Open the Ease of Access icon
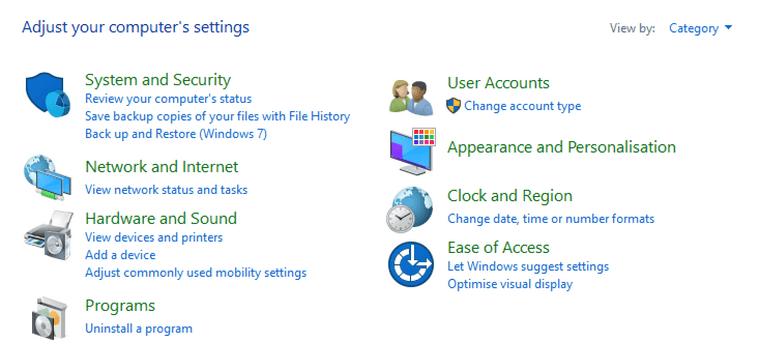760x362 pixels. tap(411, 264)
